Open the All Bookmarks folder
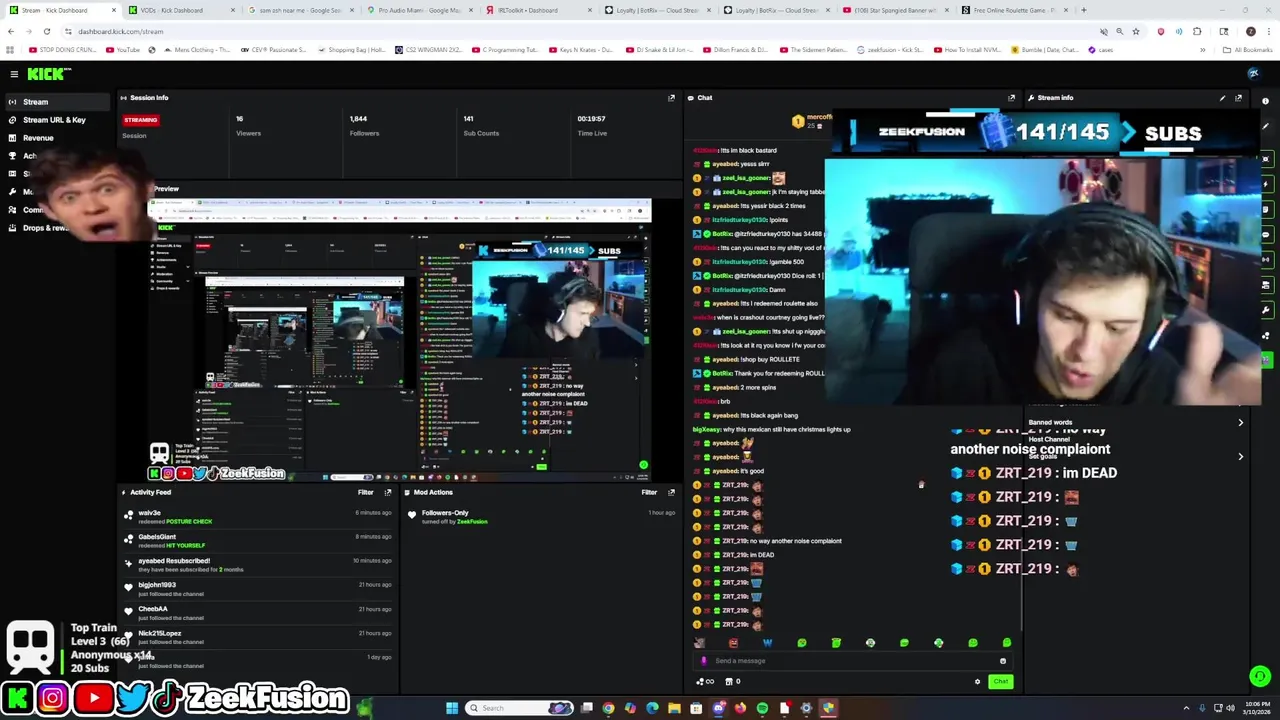Viewport: 1280px width, 720px height. tap(1248, 49)
